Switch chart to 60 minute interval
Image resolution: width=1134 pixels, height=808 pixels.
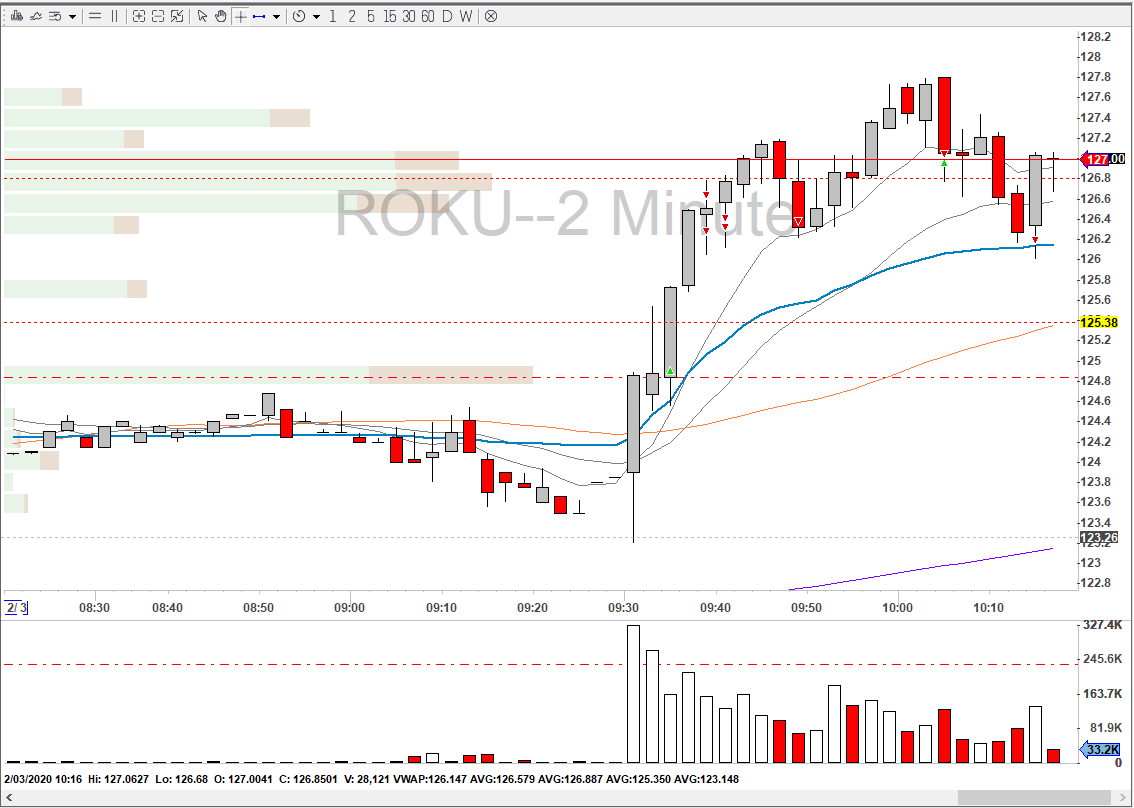point(427,16)
